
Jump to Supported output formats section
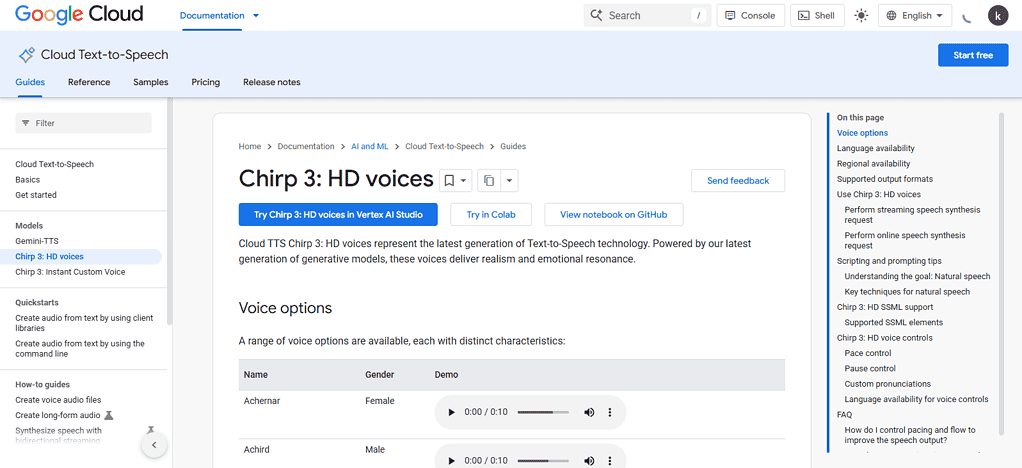coord(884,179)
